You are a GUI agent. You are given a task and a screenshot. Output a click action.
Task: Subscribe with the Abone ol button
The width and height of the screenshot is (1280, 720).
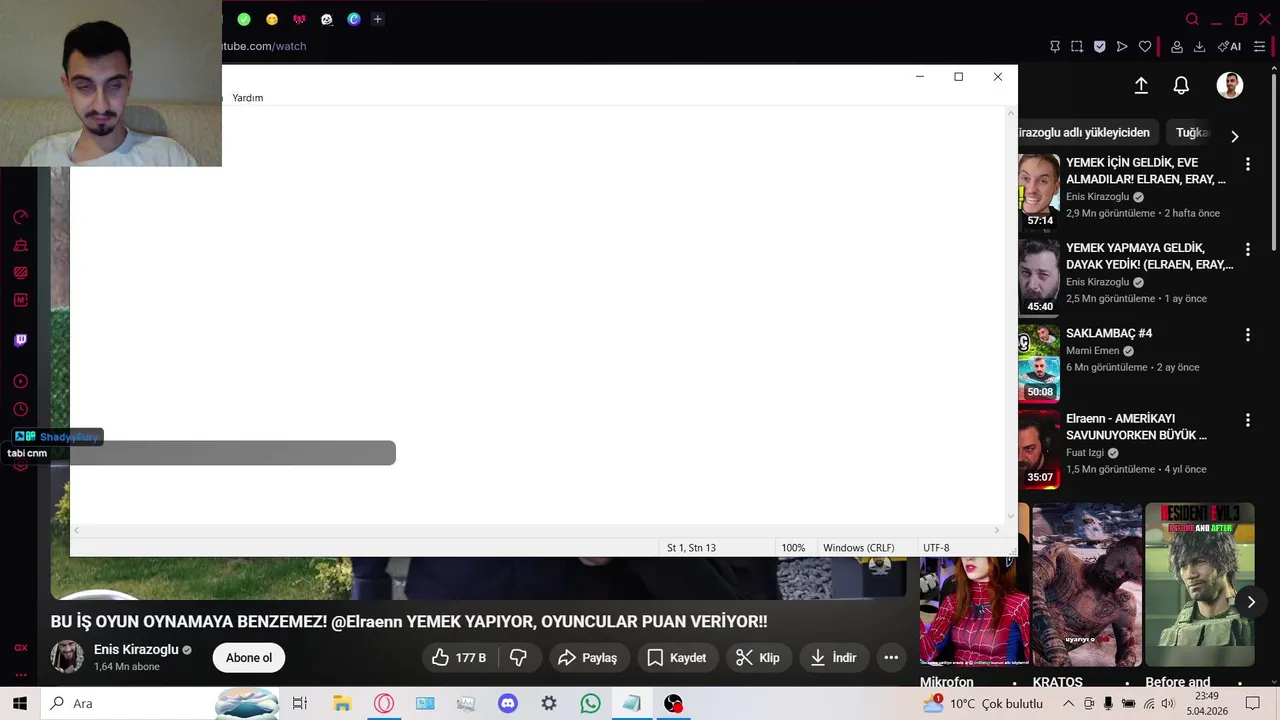pos(249,658)
